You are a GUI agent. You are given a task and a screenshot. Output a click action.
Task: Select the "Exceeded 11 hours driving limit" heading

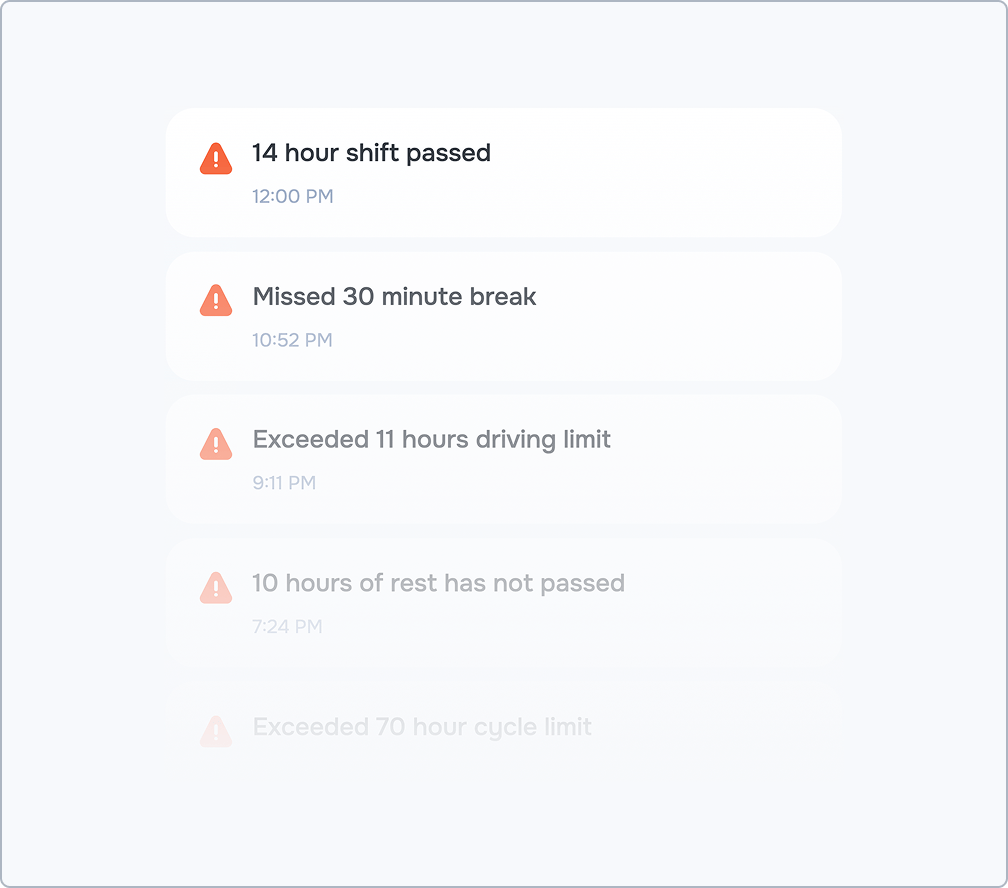[x=431, y=440]
